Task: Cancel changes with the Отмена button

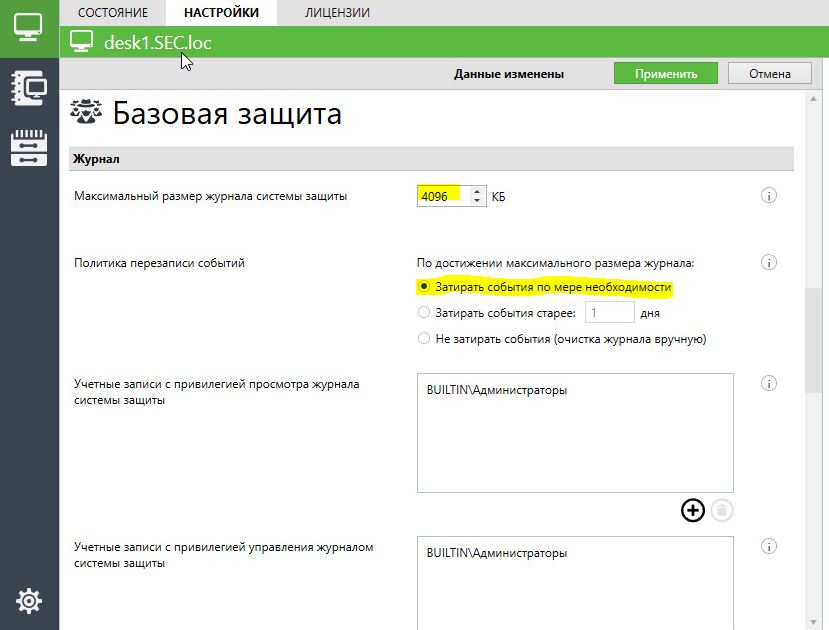Action: [x=770, y=73]
